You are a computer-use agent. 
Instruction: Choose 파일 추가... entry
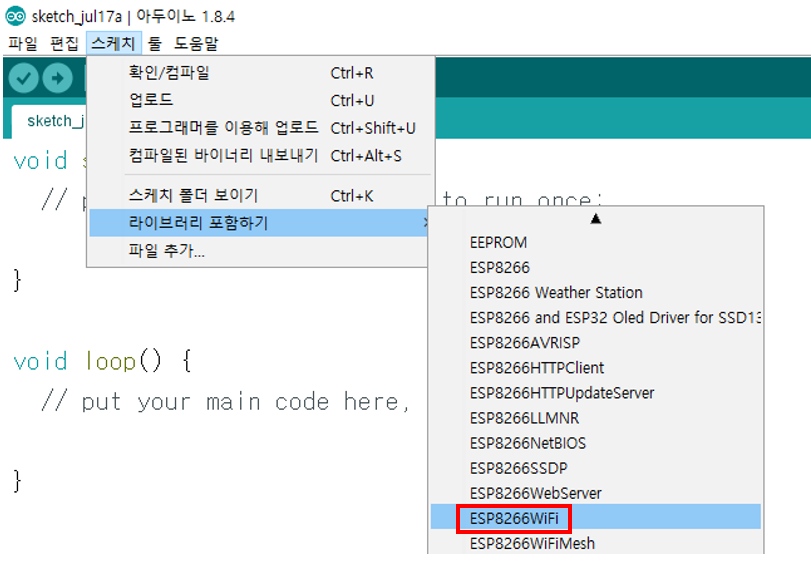click(x=259, y=251)
